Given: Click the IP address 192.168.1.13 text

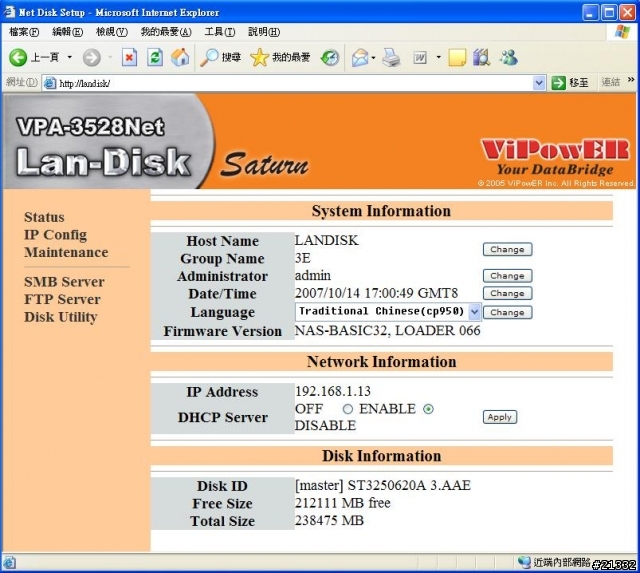Looking at the screenshot, I should [x=333, y=391].
